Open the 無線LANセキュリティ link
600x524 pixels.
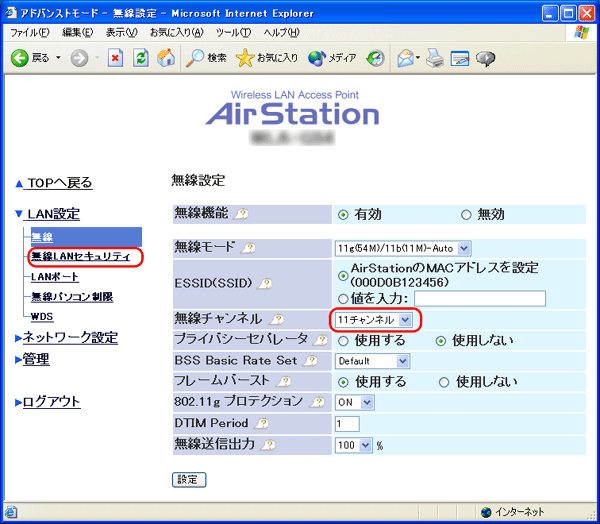pos(81,256)
